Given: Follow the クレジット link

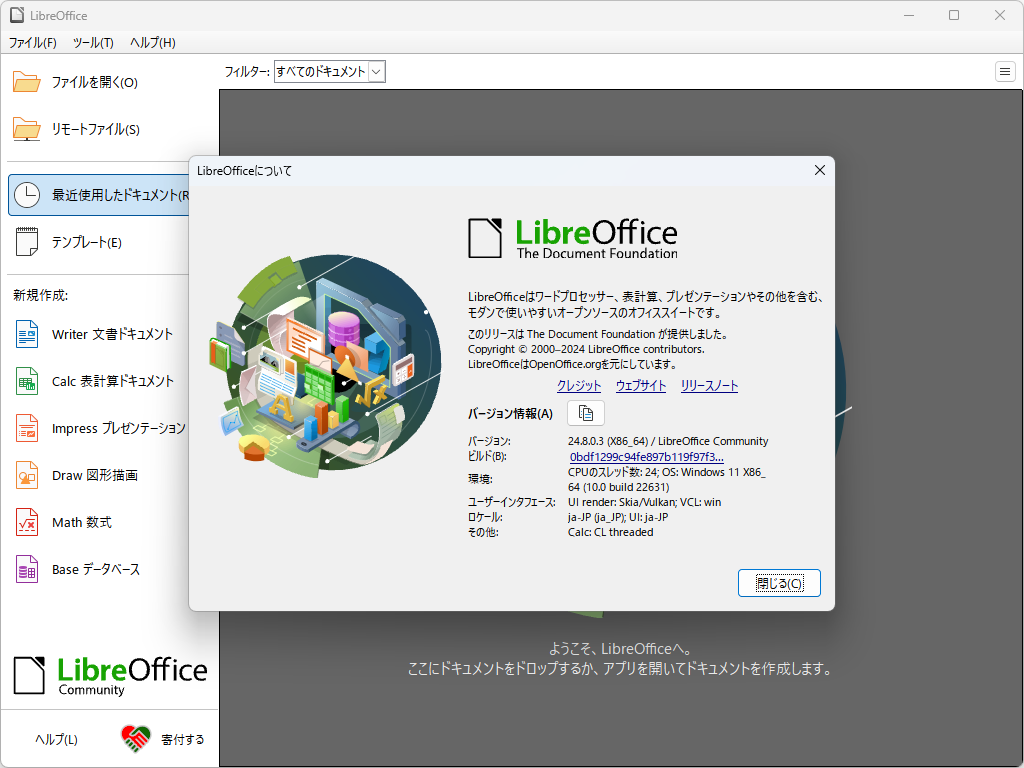Looking at the screenshot, I should click(578, 384).
